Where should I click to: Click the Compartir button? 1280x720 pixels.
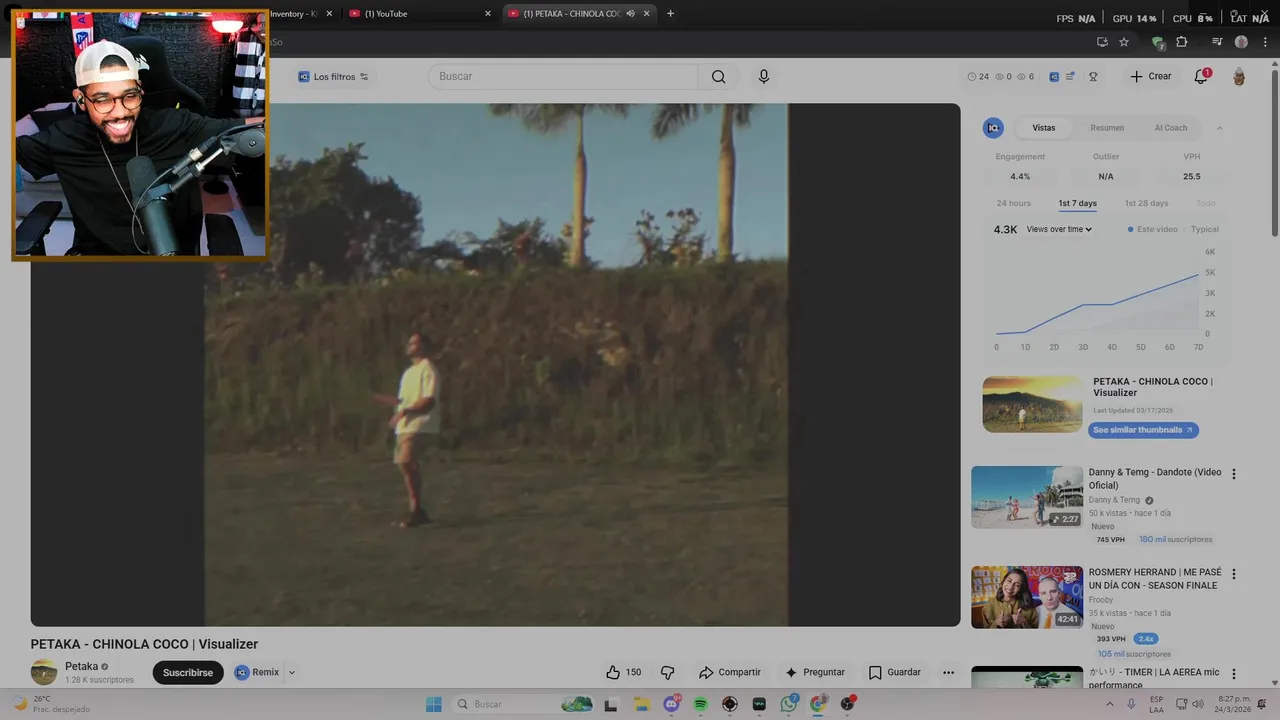[730, 672]
